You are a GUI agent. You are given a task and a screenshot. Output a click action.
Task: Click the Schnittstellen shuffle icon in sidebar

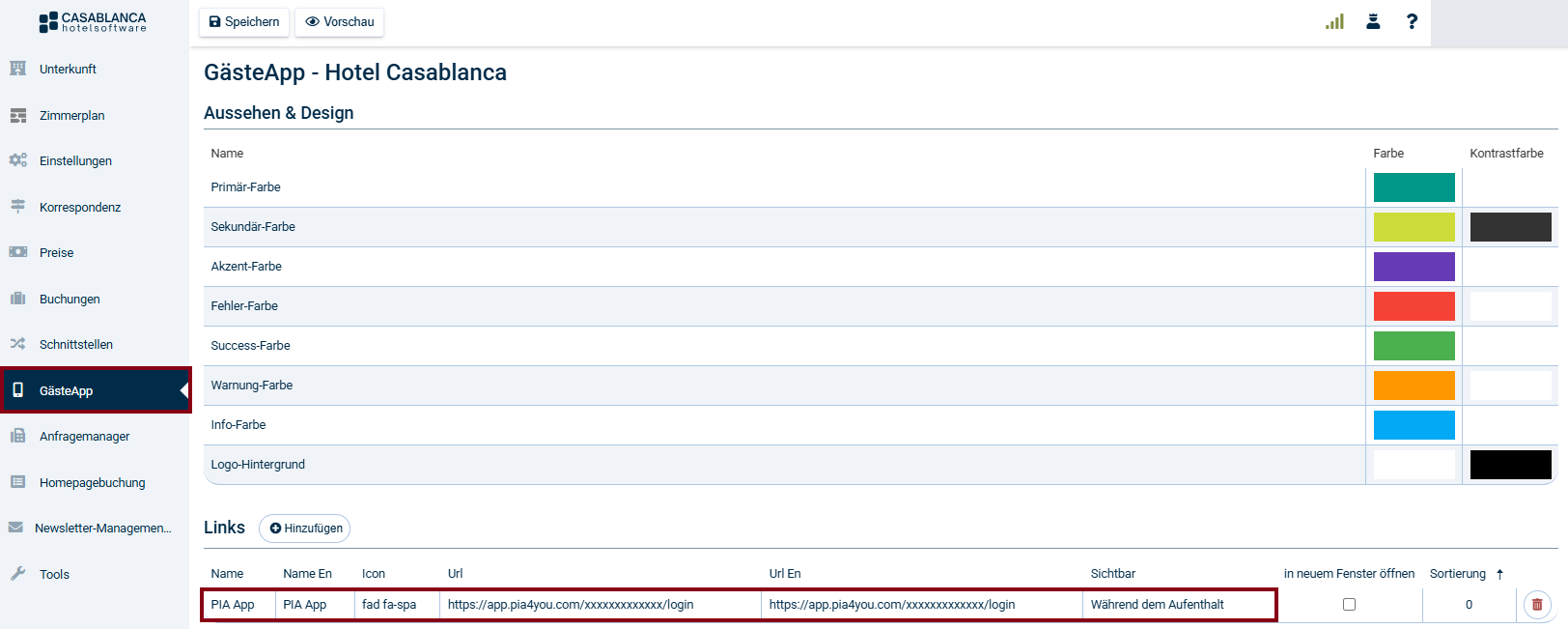coord(17,344)
